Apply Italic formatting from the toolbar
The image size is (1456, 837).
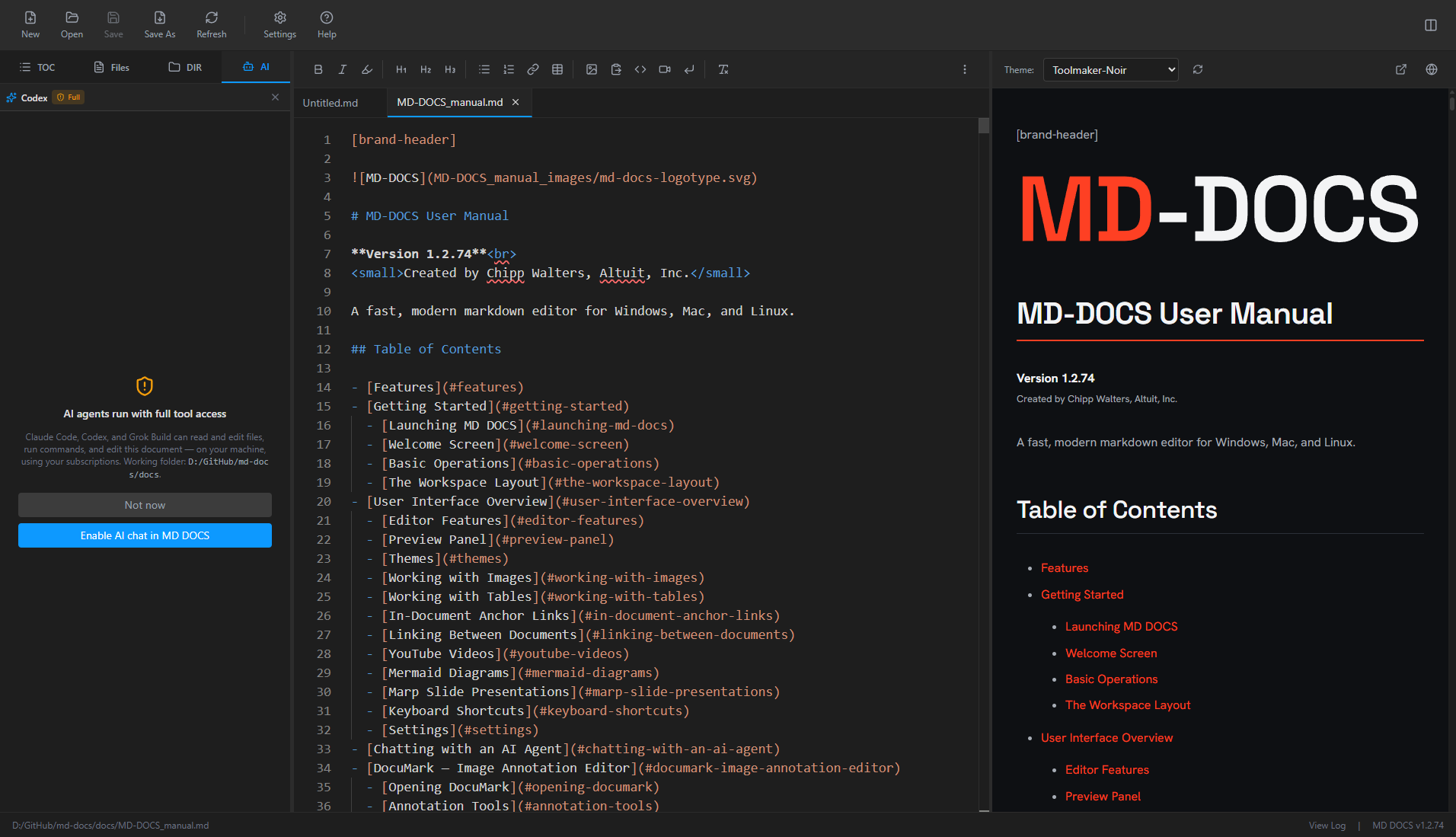point(343,69)
